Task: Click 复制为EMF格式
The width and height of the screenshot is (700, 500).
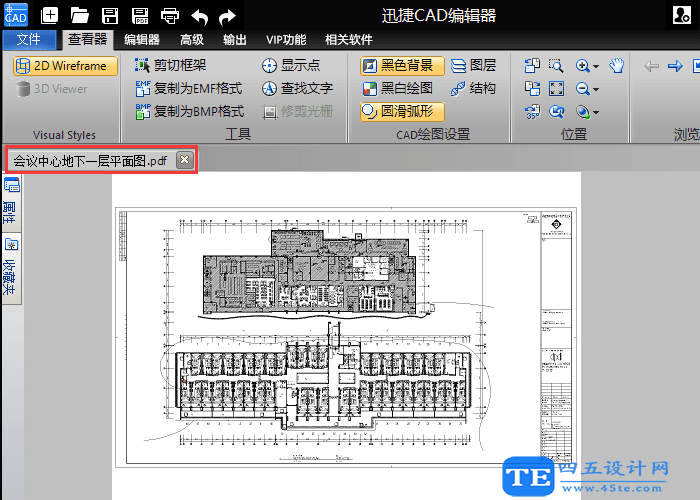Action: [189, 88]
